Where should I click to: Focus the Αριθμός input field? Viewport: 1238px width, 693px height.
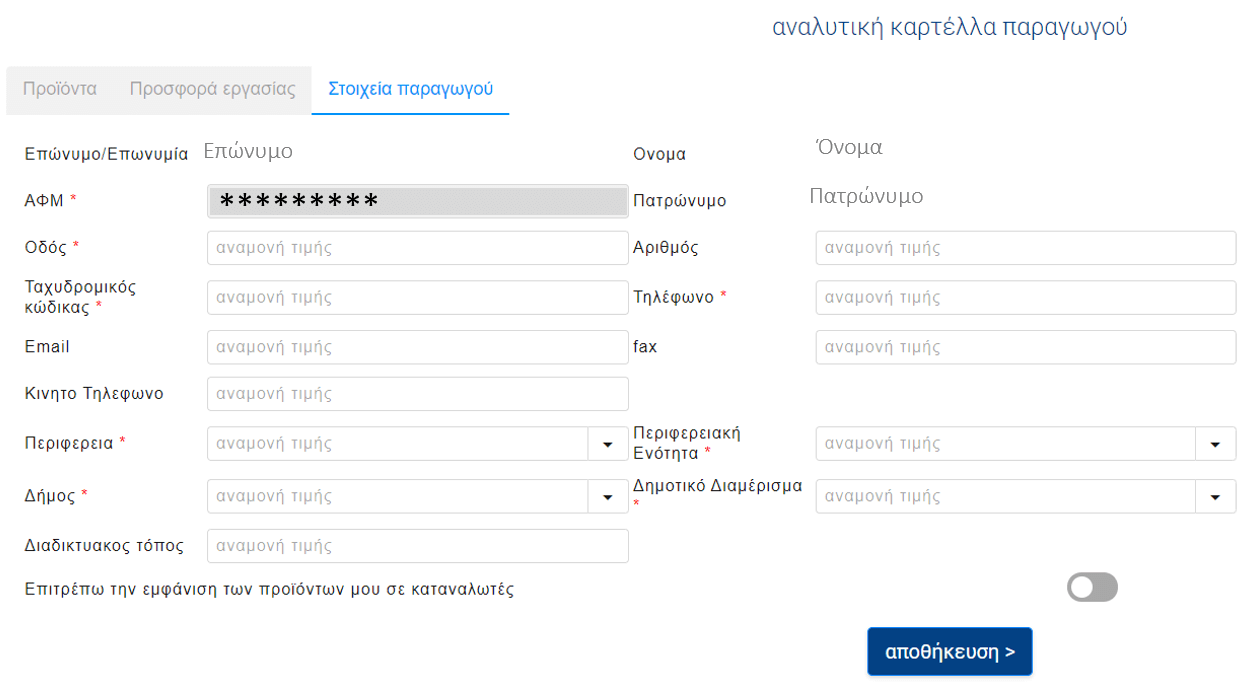[1025, 248]
